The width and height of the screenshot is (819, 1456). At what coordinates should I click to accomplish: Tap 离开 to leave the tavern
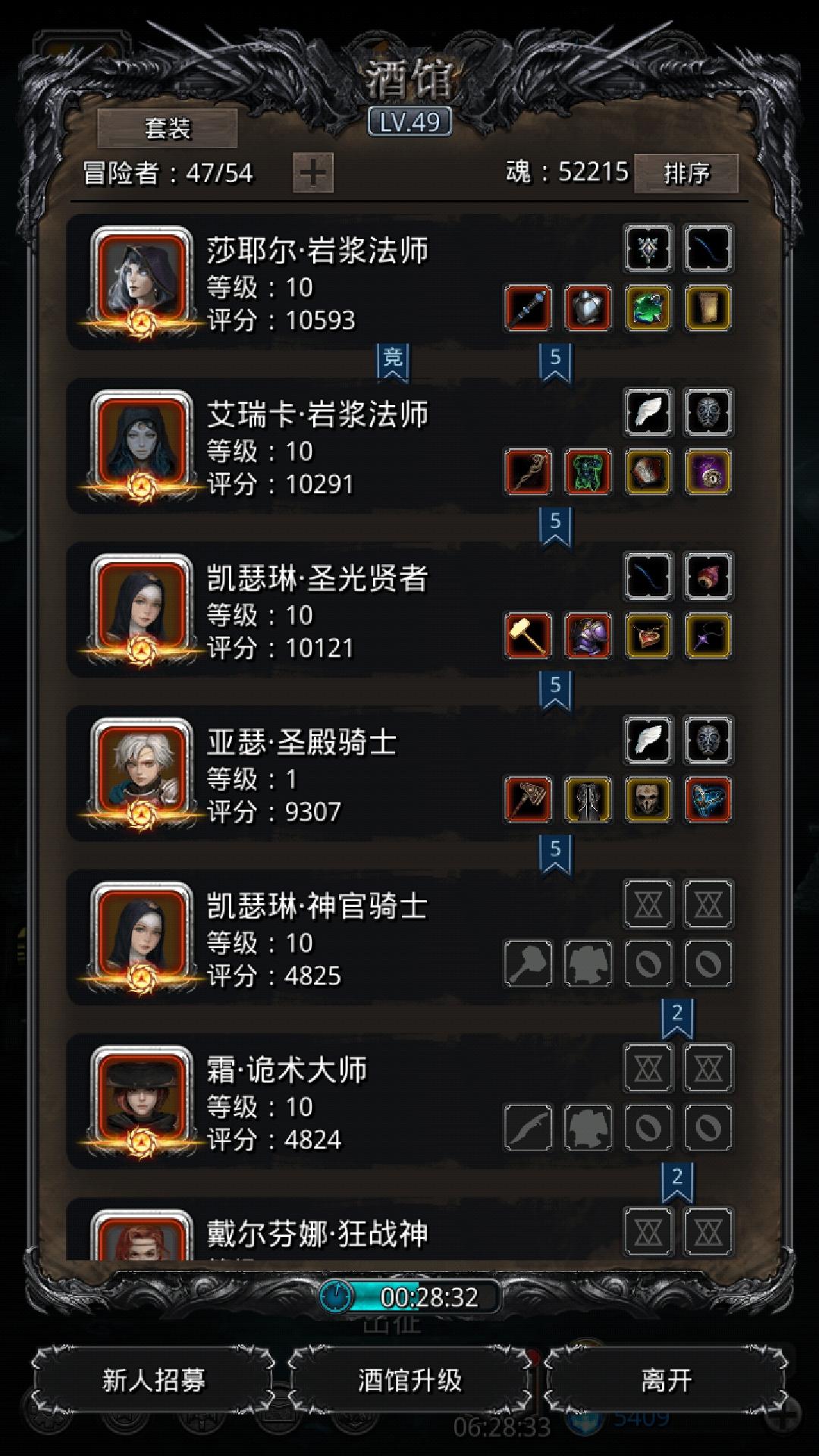pyautogui.click(x=666, y=1379)
